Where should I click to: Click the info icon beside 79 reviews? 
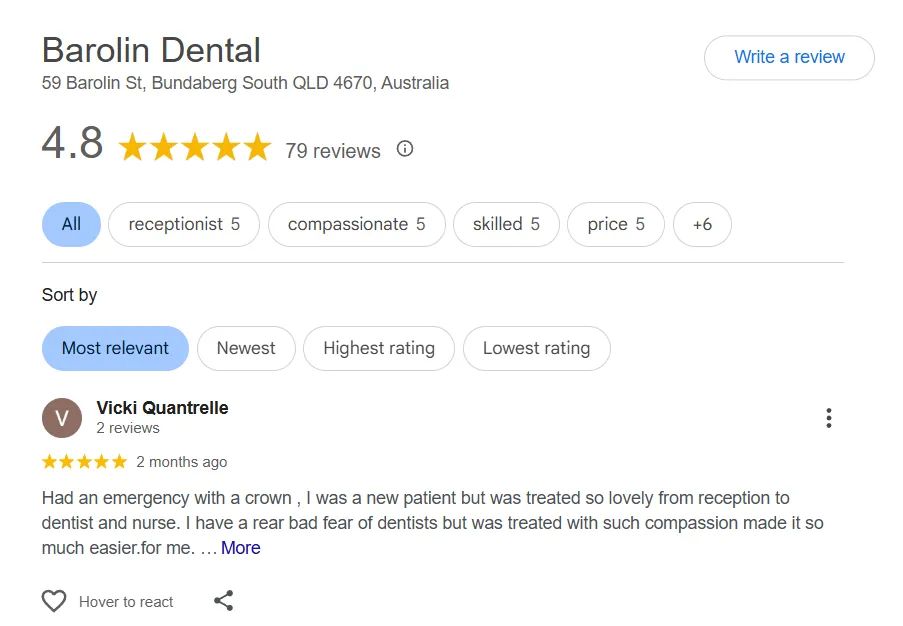405,149
